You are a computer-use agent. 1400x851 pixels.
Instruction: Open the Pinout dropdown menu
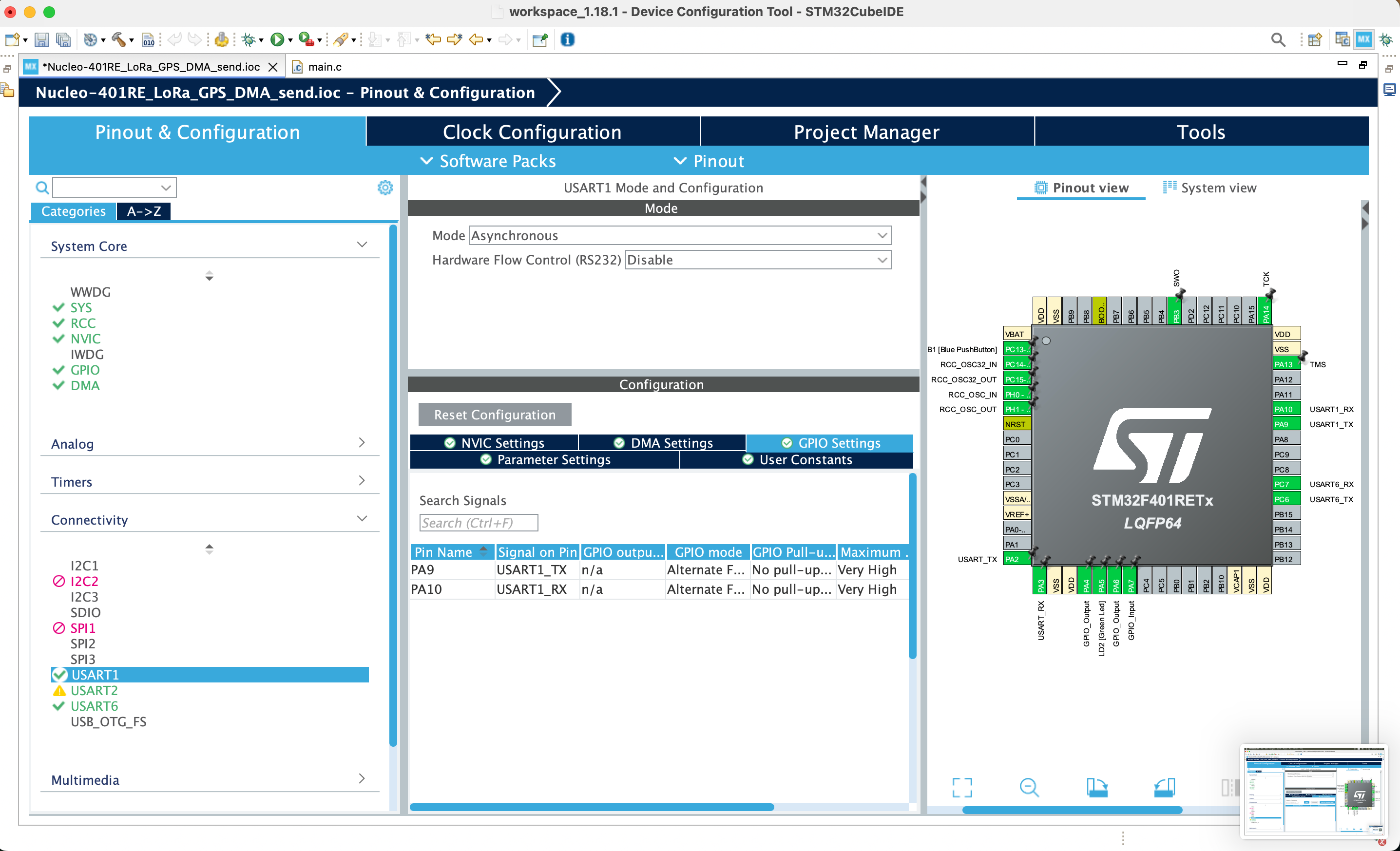click(x=708, y=161)
